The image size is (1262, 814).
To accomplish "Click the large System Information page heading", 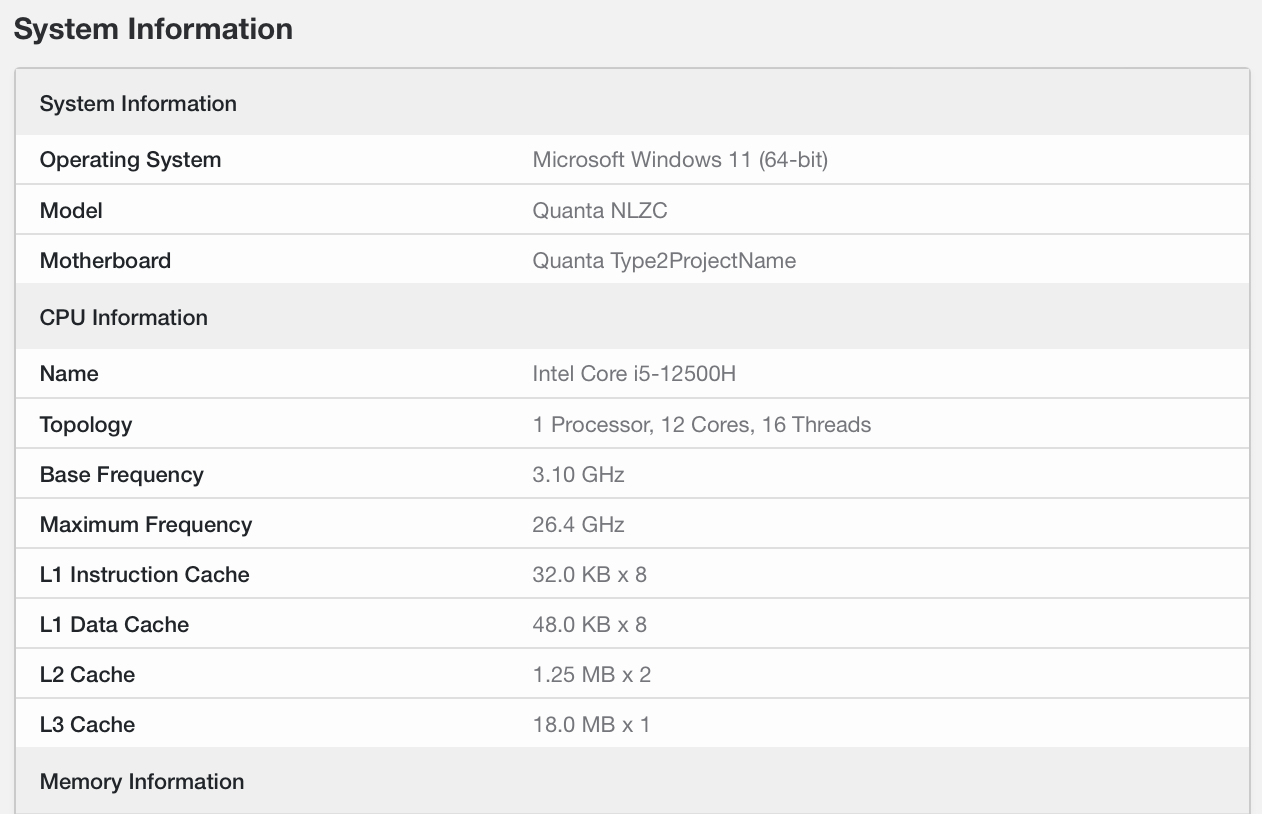I will (153, 29).
